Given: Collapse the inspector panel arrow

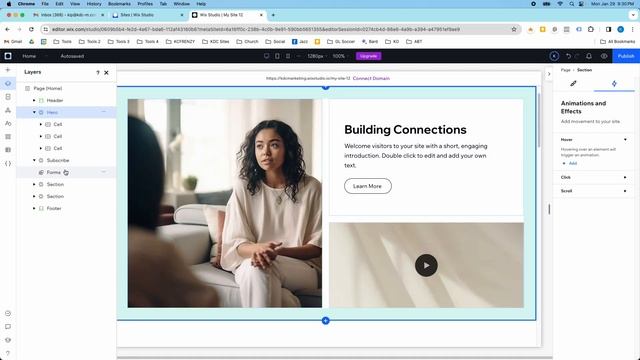Looking at the screenshot, I should pyautogui.click(x=549, y=74).
